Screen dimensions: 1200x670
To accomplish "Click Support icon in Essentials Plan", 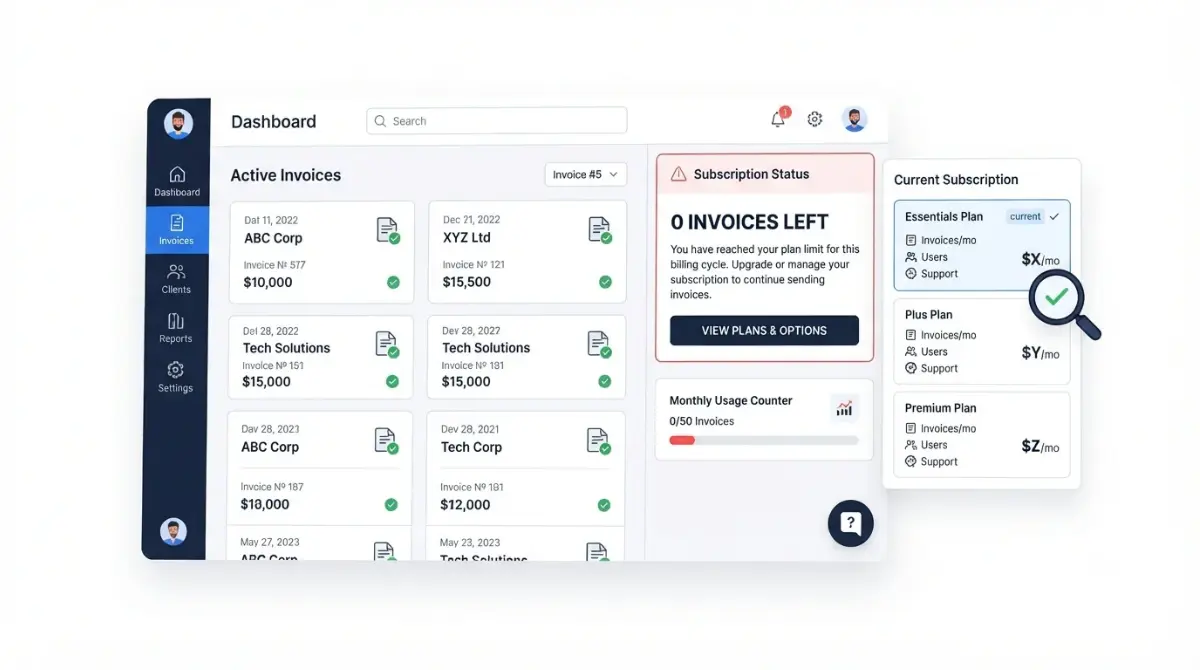I will [x=911, y=273].
